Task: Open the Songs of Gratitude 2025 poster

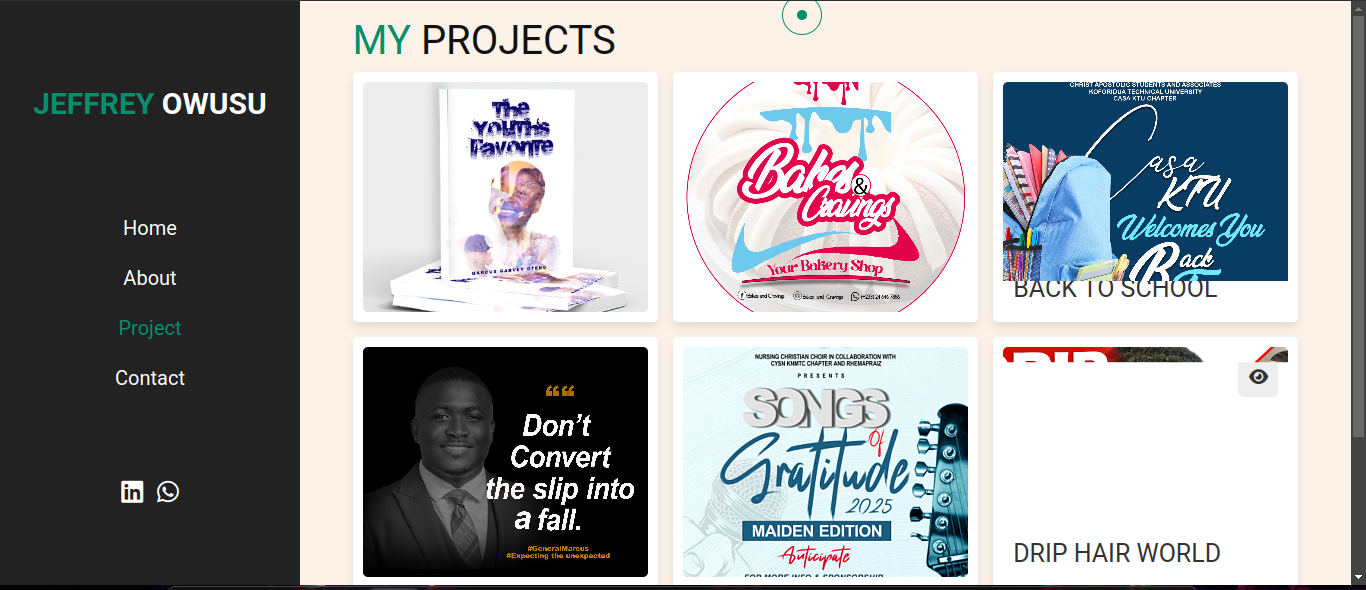Action: (x=825, y=462)
